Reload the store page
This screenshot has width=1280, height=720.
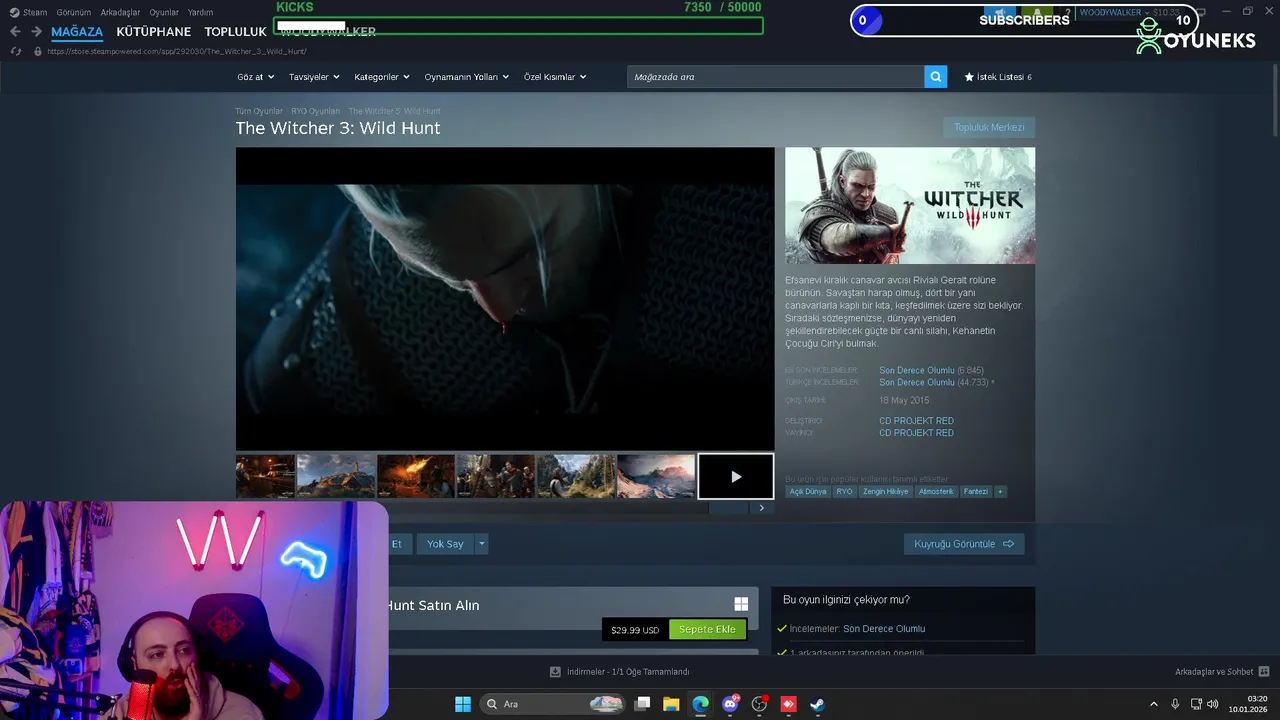coord(16,51)
